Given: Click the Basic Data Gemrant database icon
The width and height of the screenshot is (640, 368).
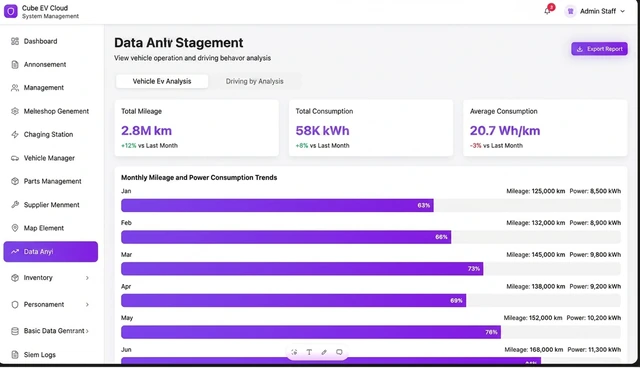Looking at the screenshot, I should click(15, 331).
